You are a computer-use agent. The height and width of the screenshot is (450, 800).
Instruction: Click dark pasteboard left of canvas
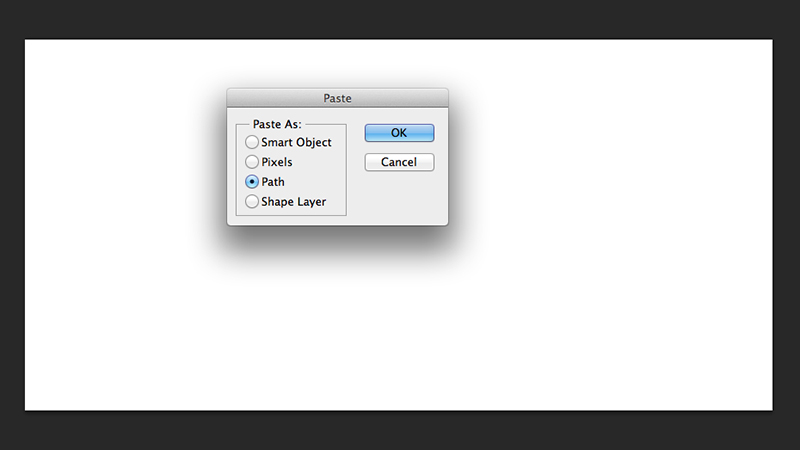coord(12,224)
